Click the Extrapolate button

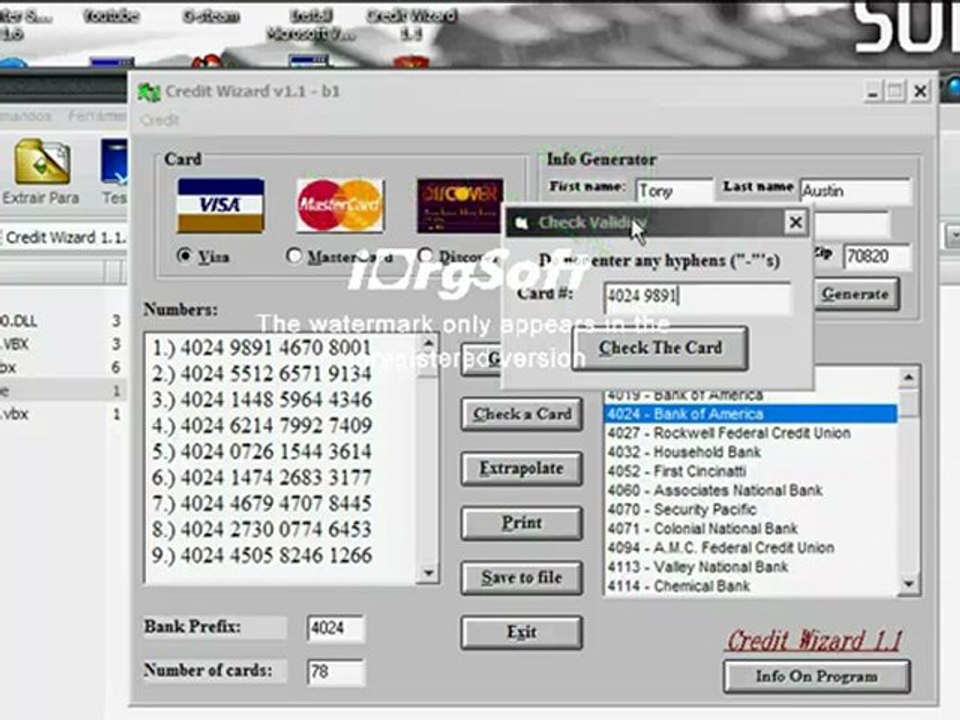click(x=522, y=469)
